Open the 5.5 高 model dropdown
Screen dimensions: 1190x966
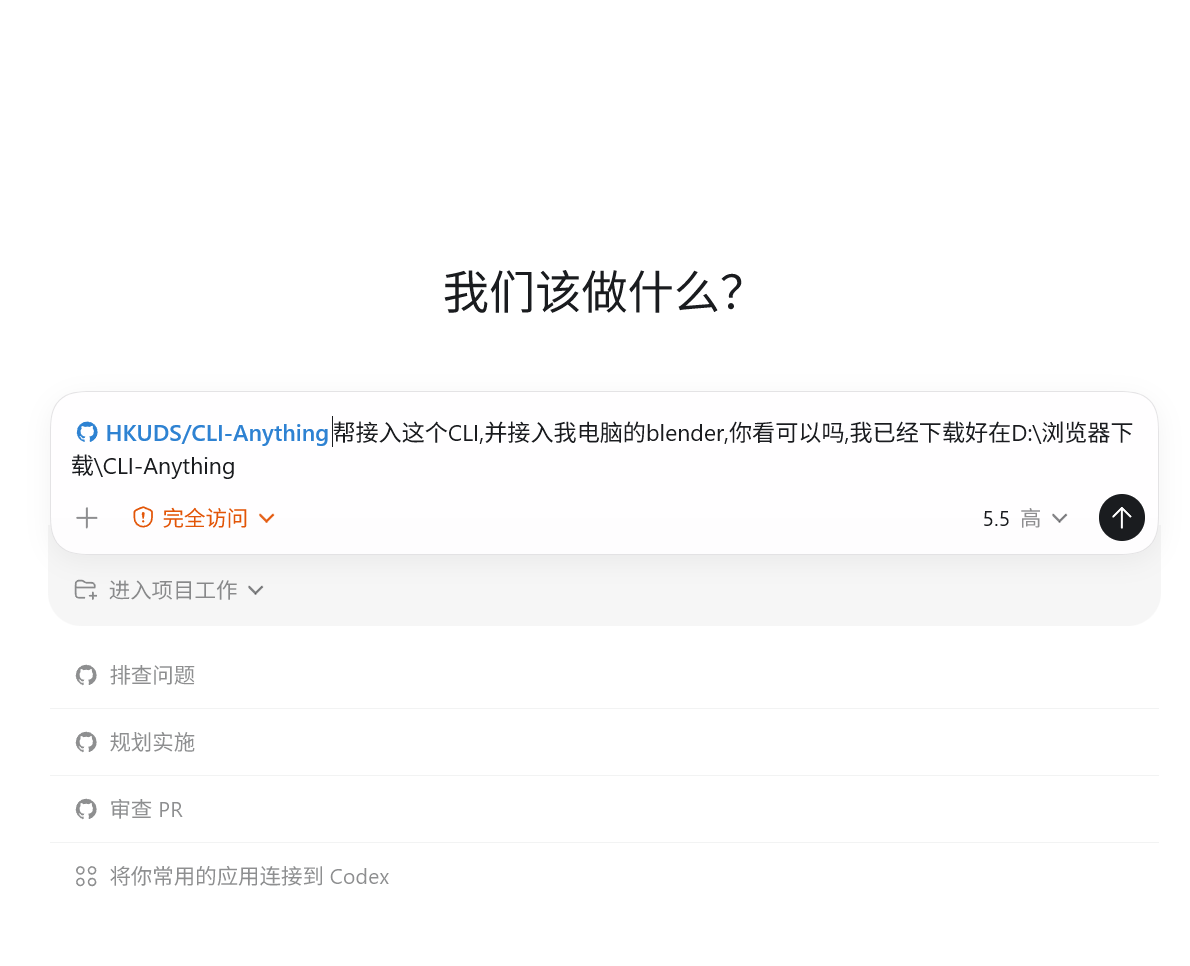click(1025, 518)
